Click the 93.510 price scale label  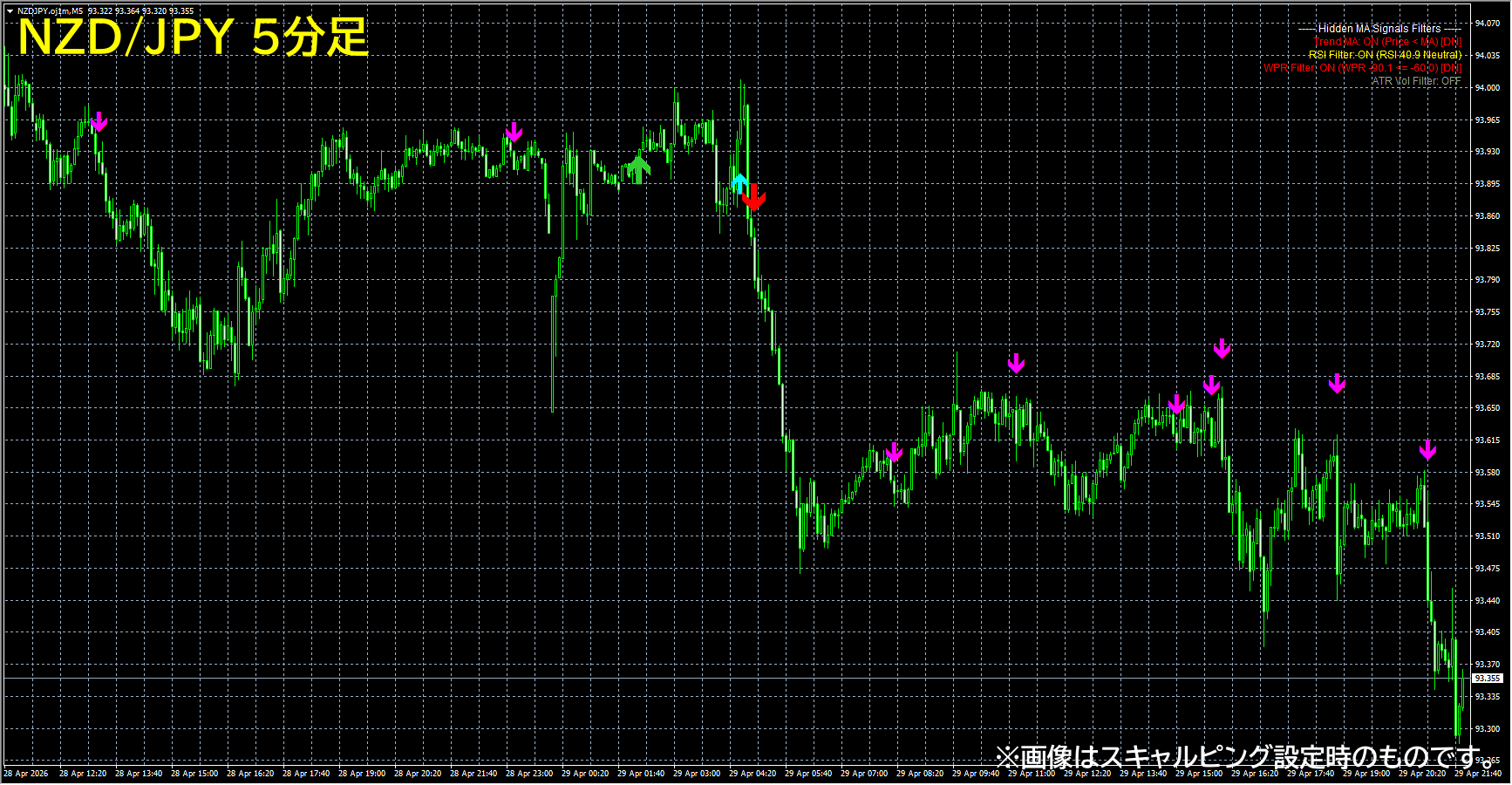pos(1488,536)
